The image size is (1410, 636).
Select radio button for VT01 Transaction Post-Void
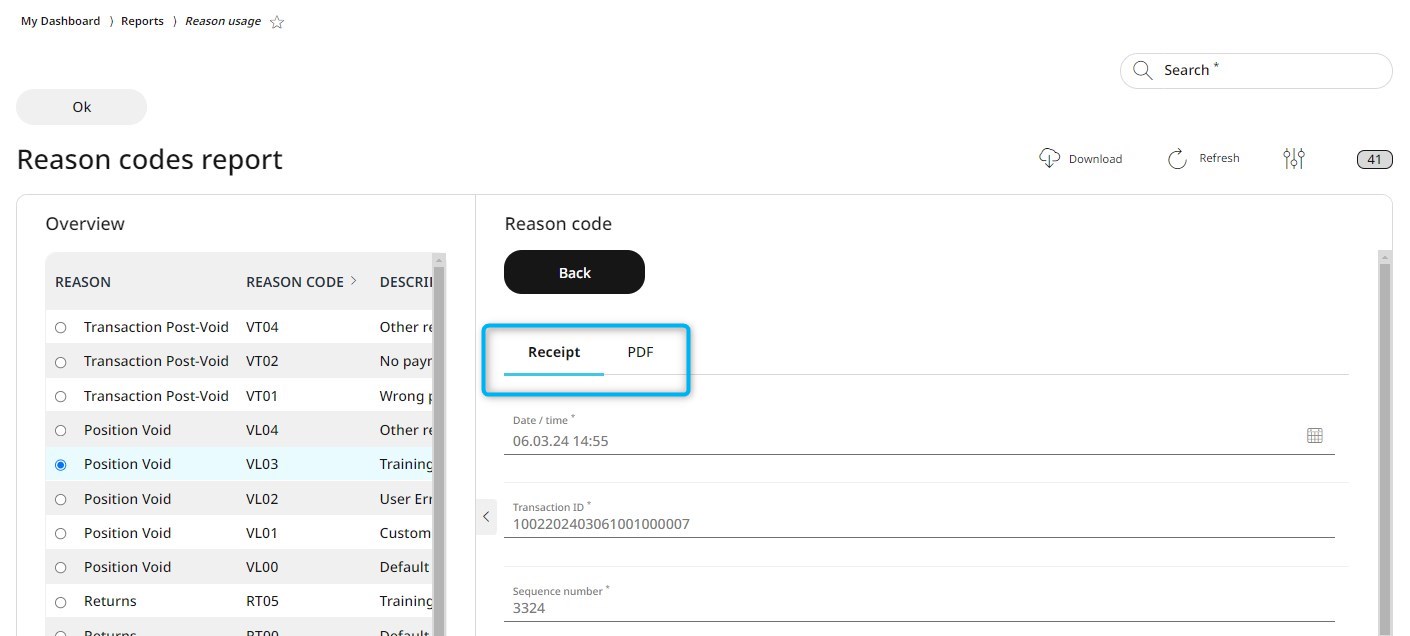tap(61, 396)
